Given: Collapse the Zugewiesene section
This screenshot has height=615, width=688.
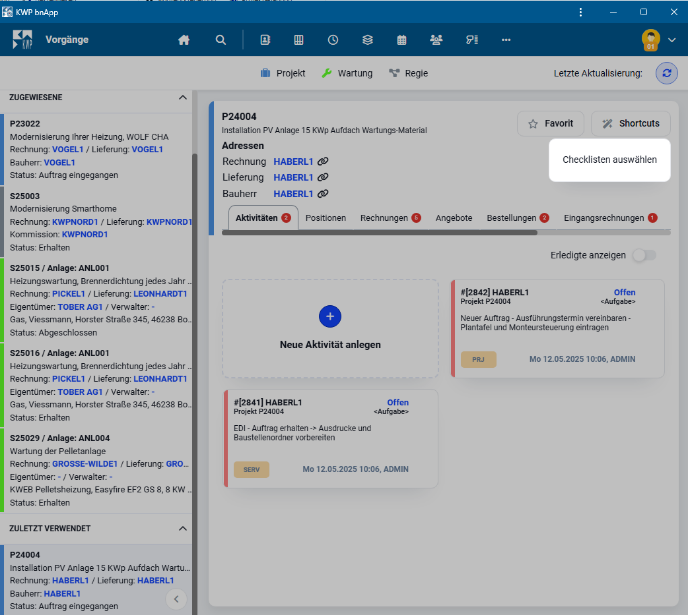Looking at the screenshot, I should [182, 98].
